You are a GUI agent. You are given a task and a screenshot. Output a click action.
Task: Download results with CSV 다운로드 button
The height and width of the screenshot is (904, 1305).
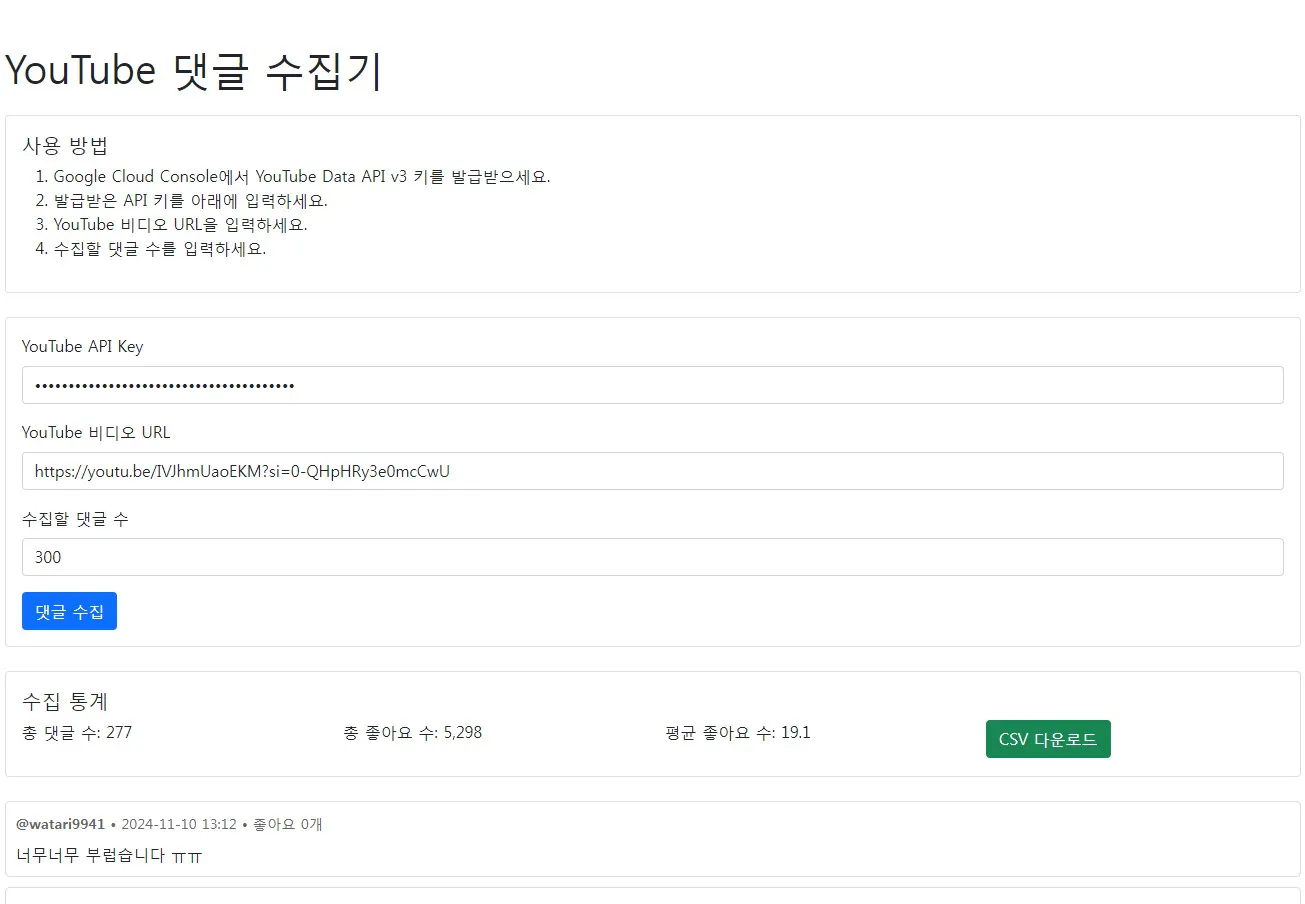(x=1048, y=739)
